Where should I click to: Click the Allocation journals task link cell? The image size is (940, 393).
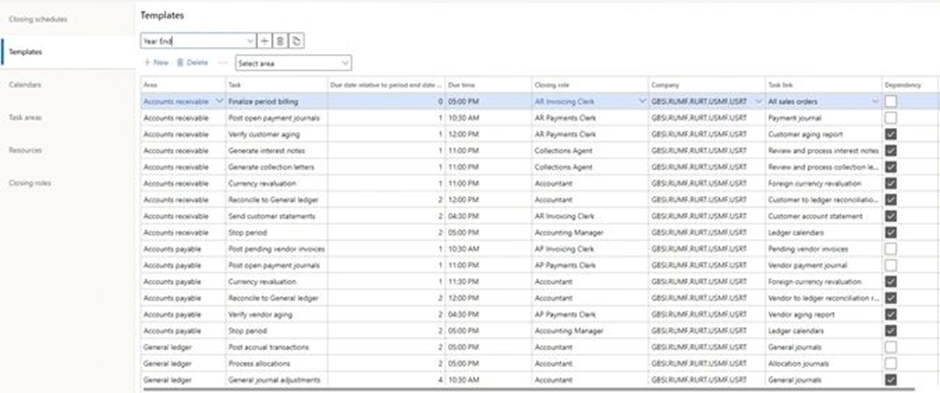coord(823,364)
